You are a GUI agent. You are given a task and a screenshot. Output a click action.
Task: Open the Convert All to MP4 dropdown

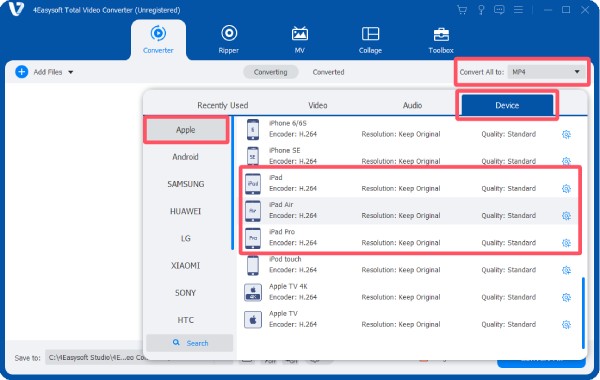pos(547,72)
